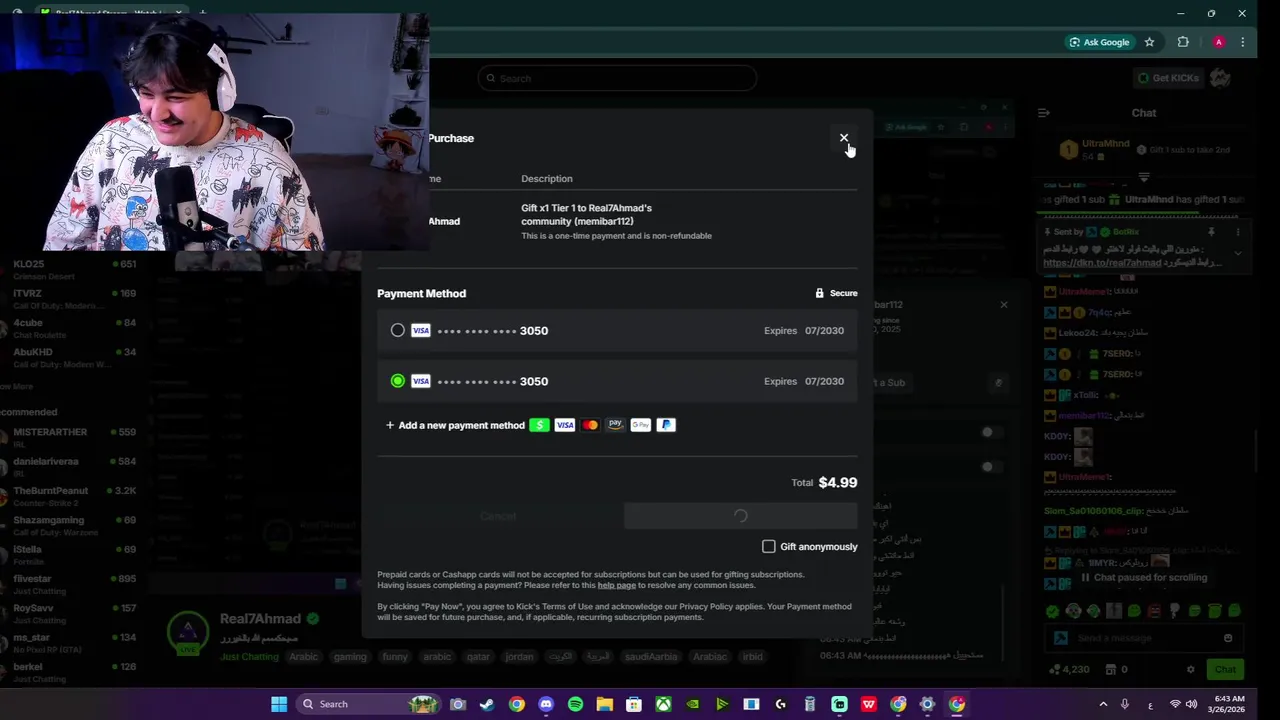Click the loading Pay Now button
Screen dimensions: 1280x720
[x=740, y=516]
